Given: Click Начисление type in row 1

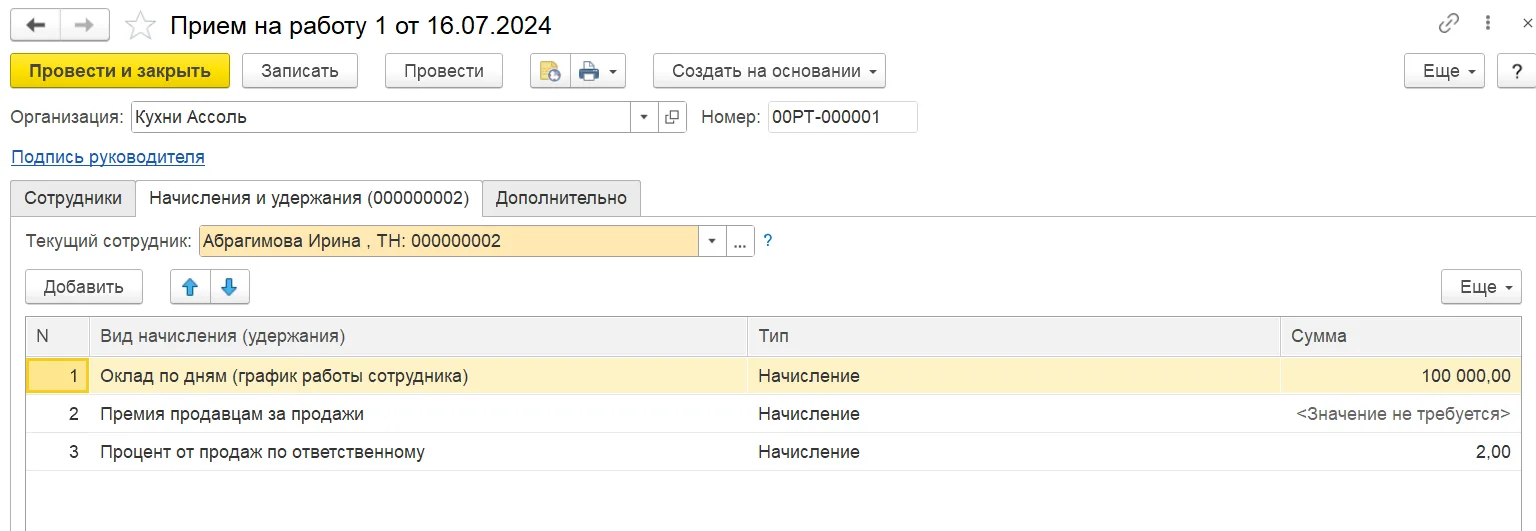Looking at the screenshot, I should 1013,376.
